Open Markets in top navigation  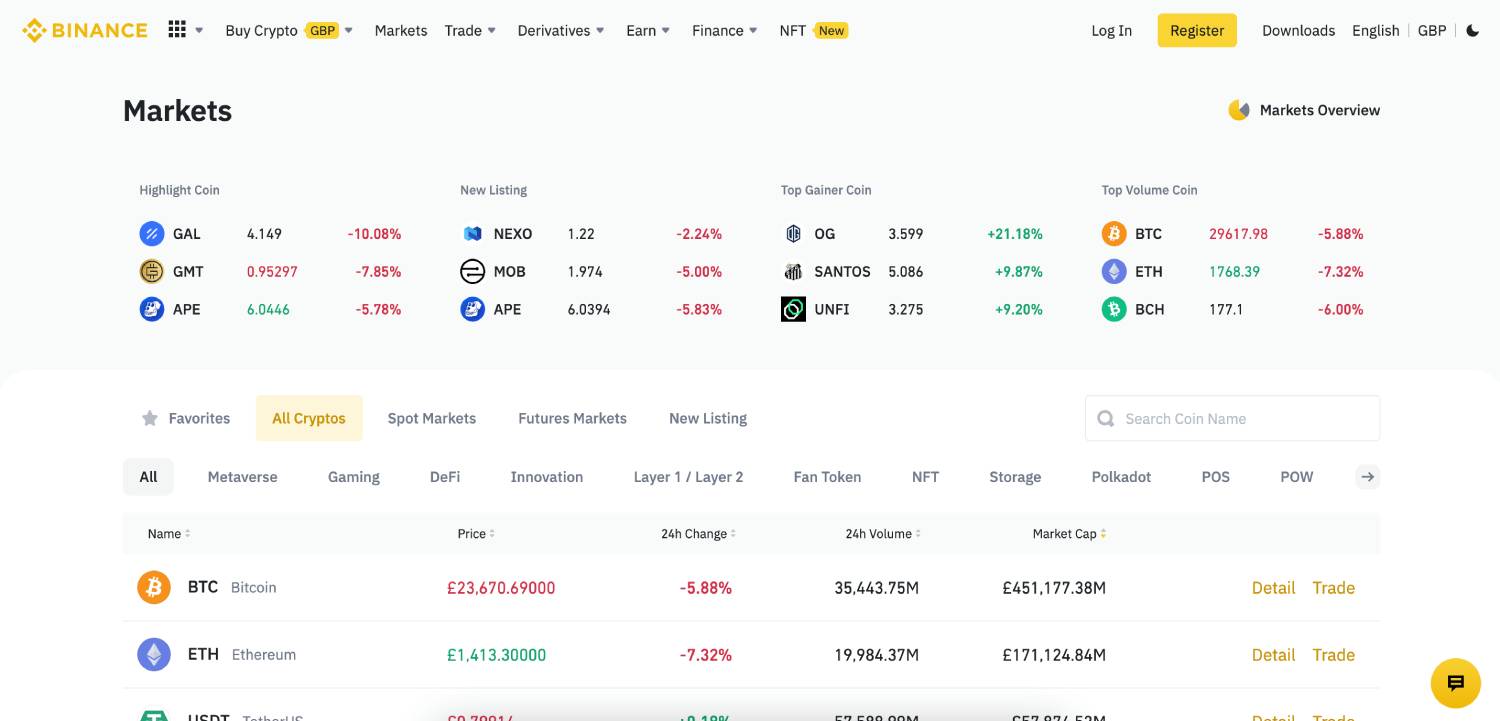(401, 30)
